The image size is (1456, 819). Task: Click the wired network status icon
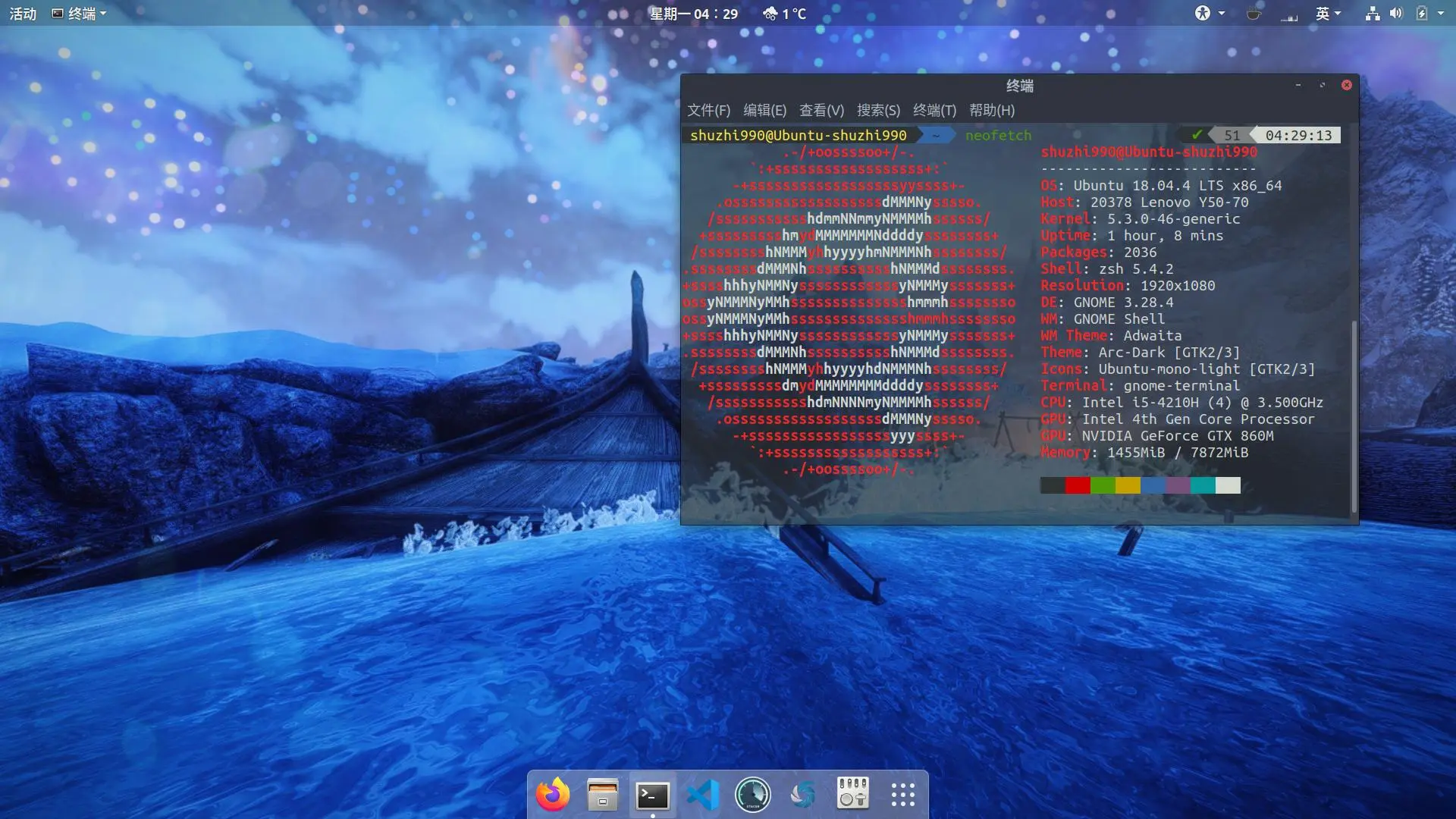(1372, 14)
